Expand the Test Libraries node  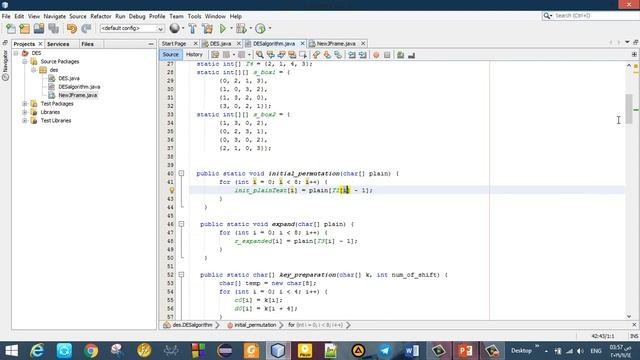(25, 121)
